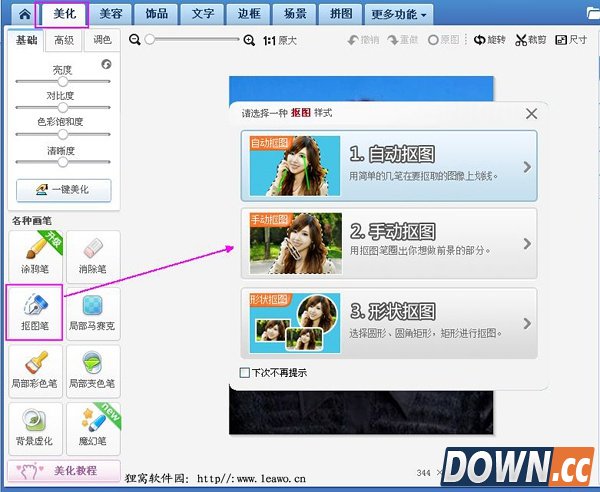Choose option 3. 形状抠图
600x492 pixels.
[389, 323]
